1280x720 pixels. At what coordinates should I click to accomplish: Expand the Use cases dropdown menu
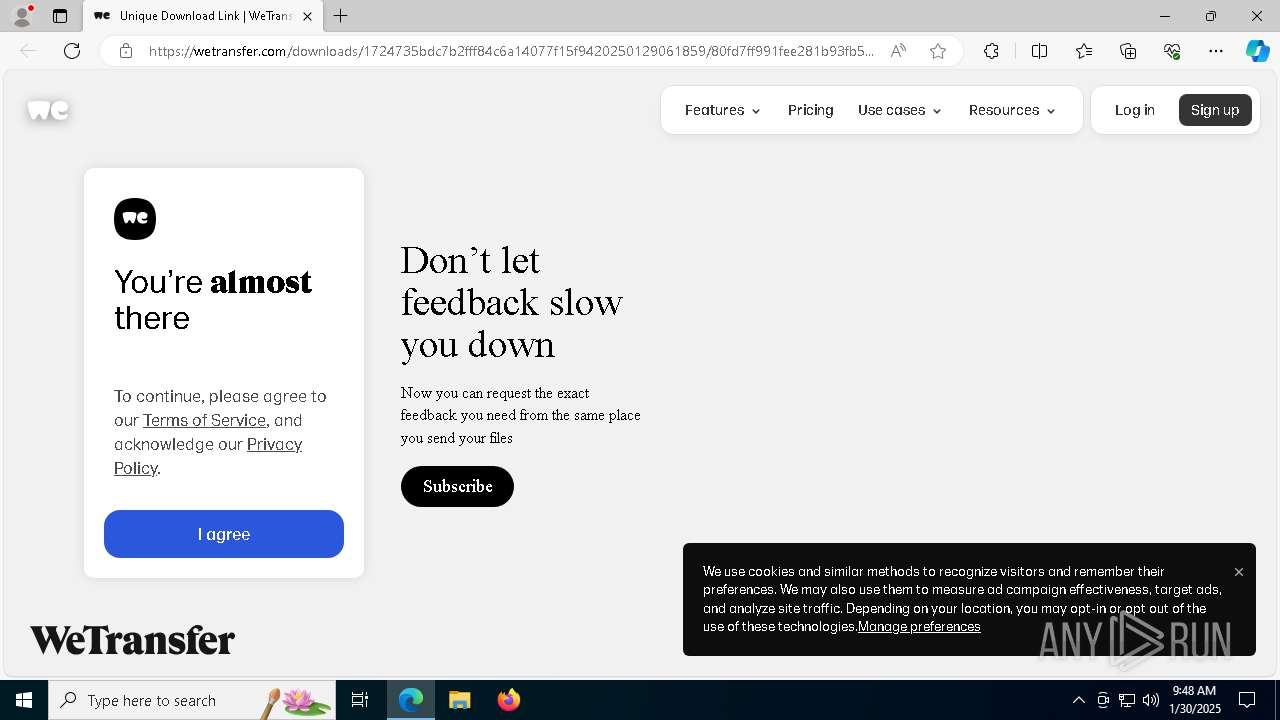click(x=900, y=110)
